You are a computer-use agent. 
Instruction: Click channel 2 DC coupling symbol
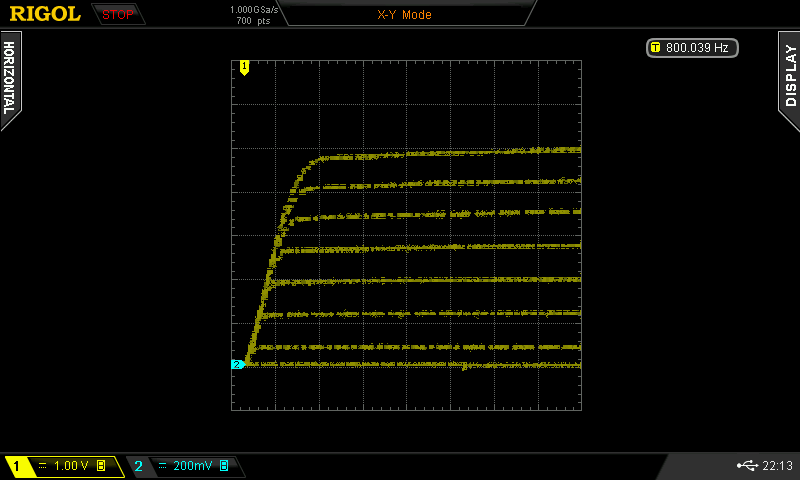(x=162, y=466)
